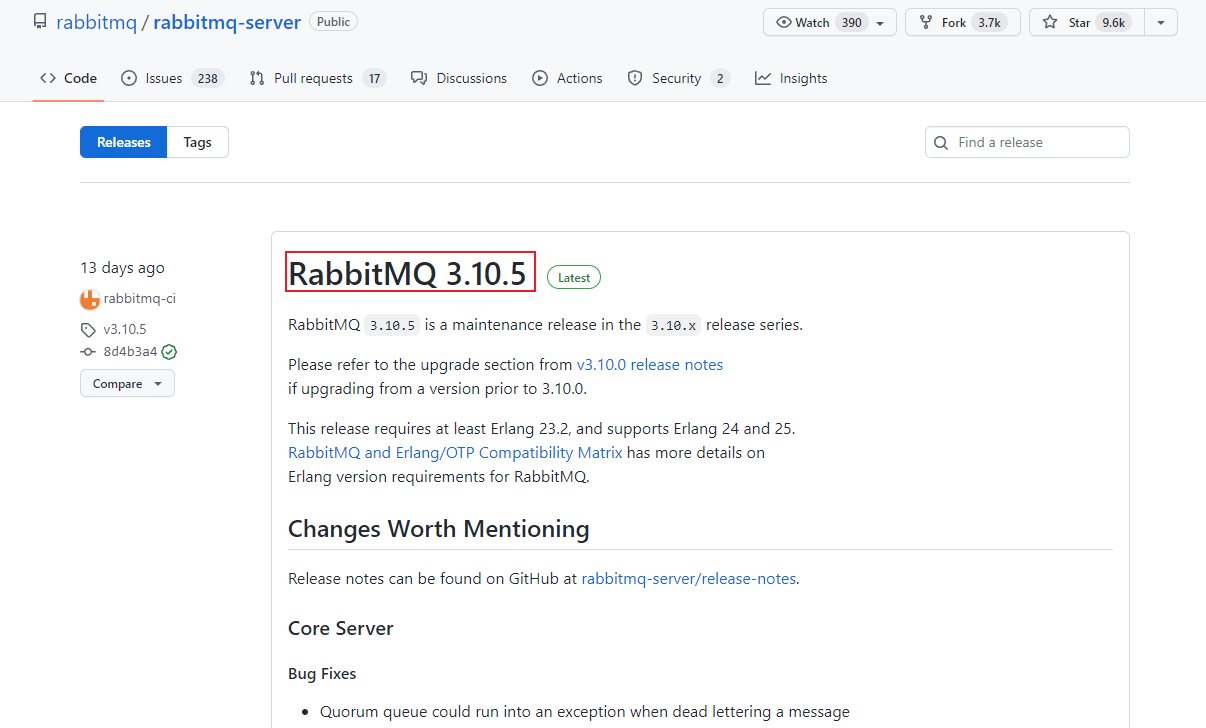Open the v3.10.0 release notes link
The image size is (1206, 728).
coord(650,365)
